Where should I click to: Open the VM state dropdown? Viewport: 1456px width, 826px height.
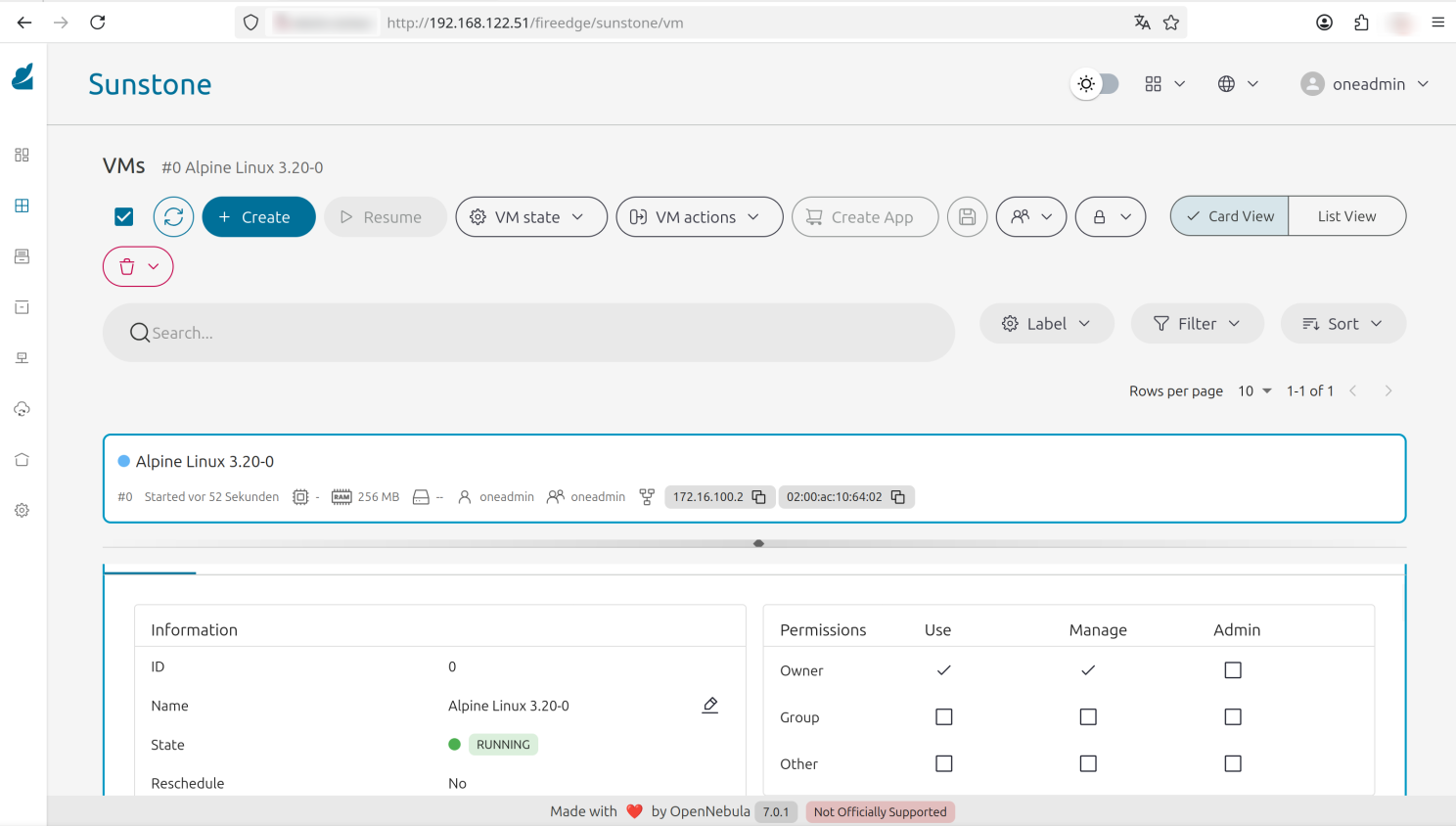pyautogui.click(x=531, y=216)
